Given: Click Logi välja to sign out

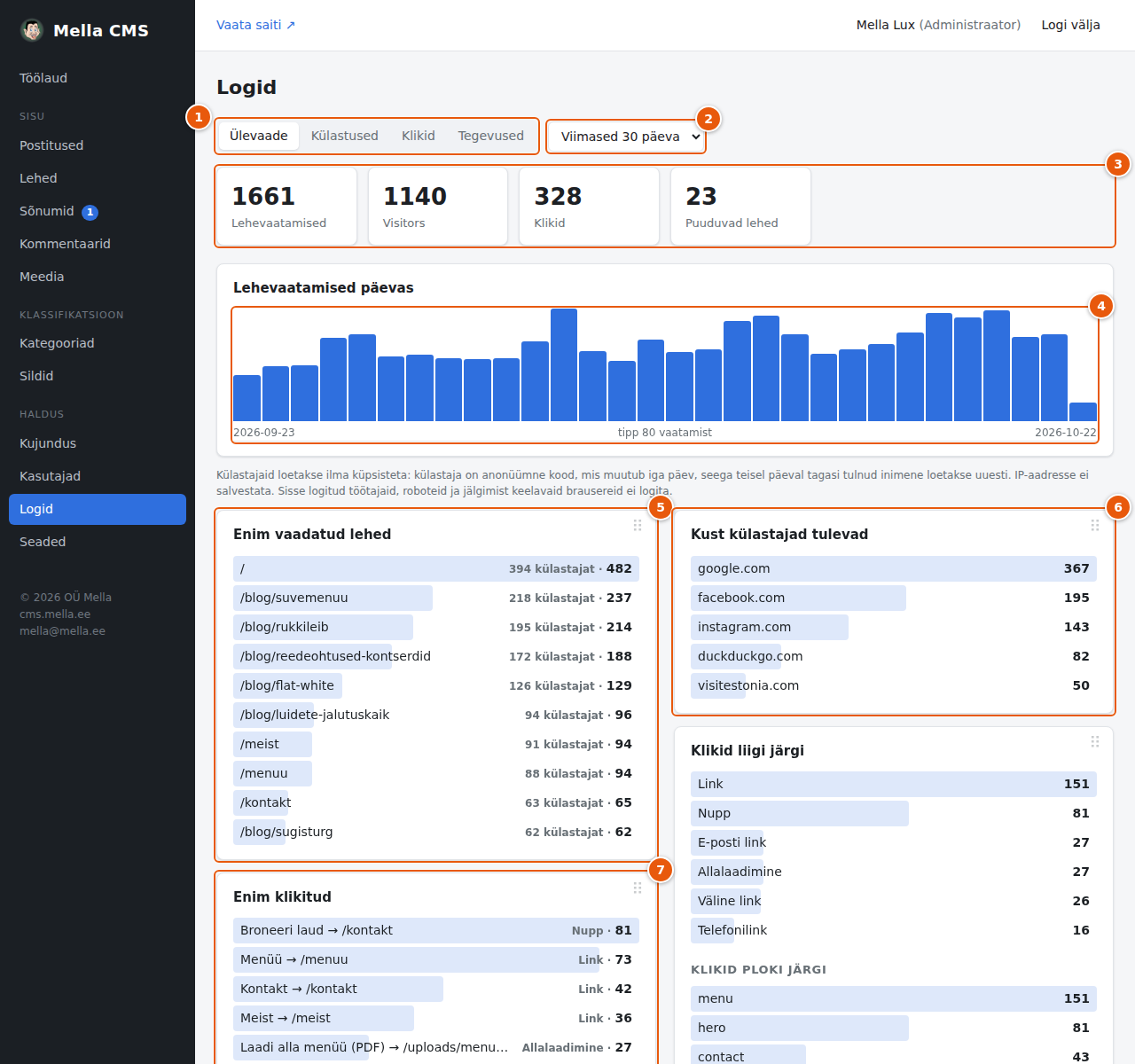Looking at the screenshot, I should [x=1070, y=25].
